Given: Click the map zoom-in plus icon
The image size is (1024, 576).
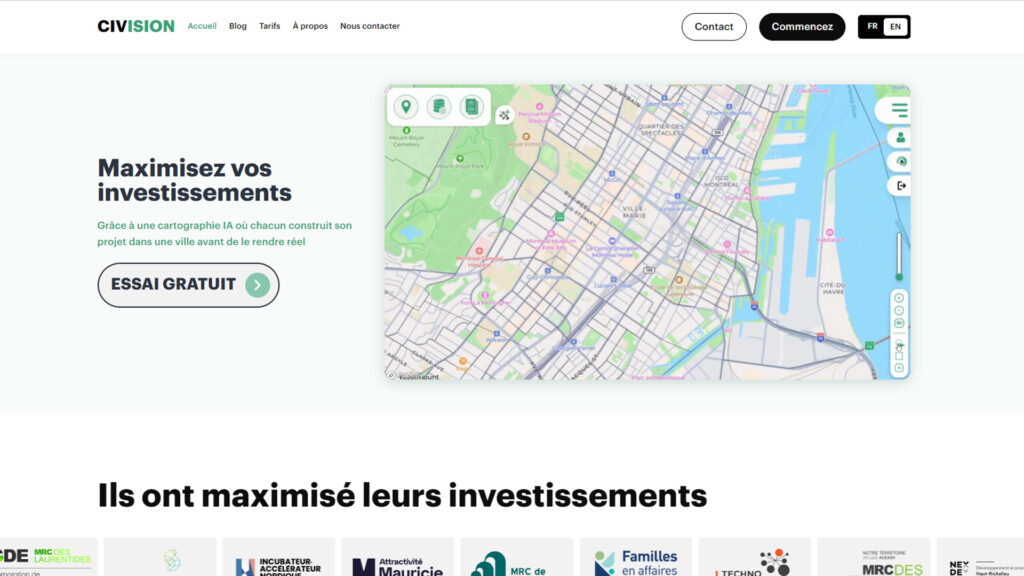Looking at the screenshot, I should pyautogui.click(x=899, y=297).
